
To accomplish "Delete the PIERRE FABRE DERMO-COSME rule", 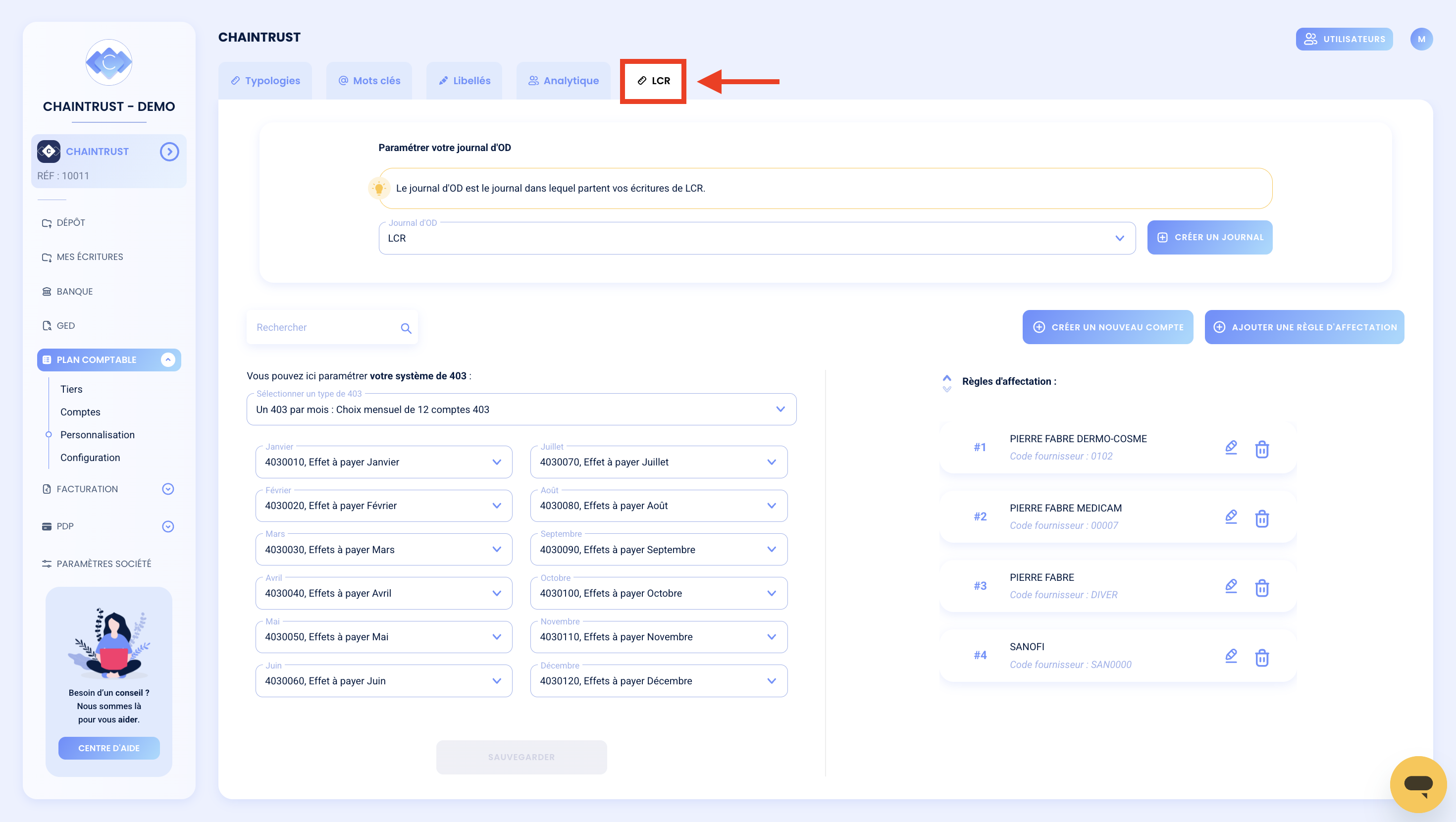I will [1262, 449].
